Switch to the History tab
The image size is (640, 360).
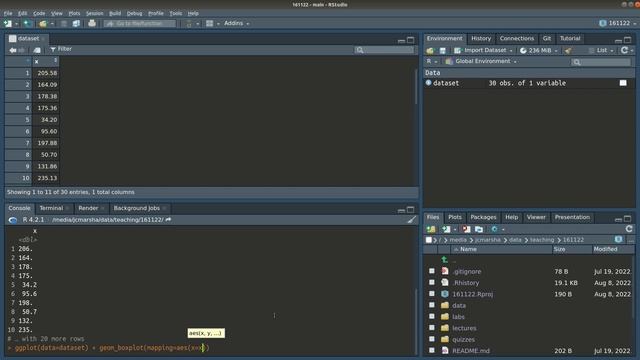click(481, 38)
